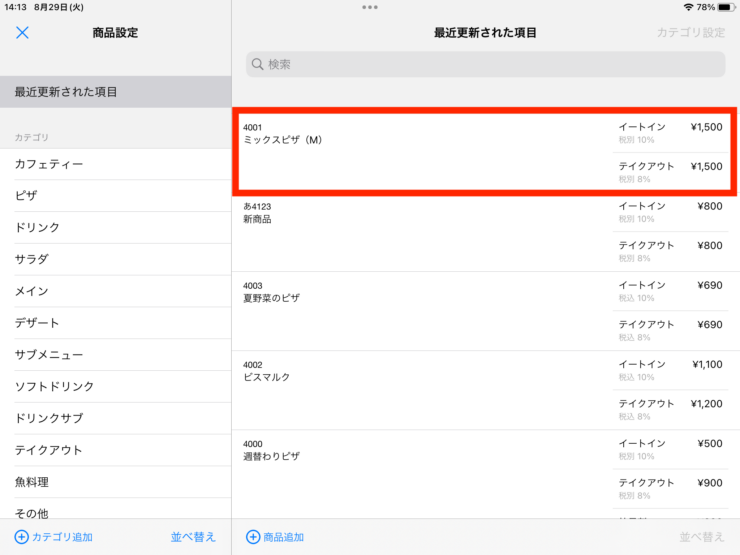Tap the 78% battery percentage

pos(706,7)
